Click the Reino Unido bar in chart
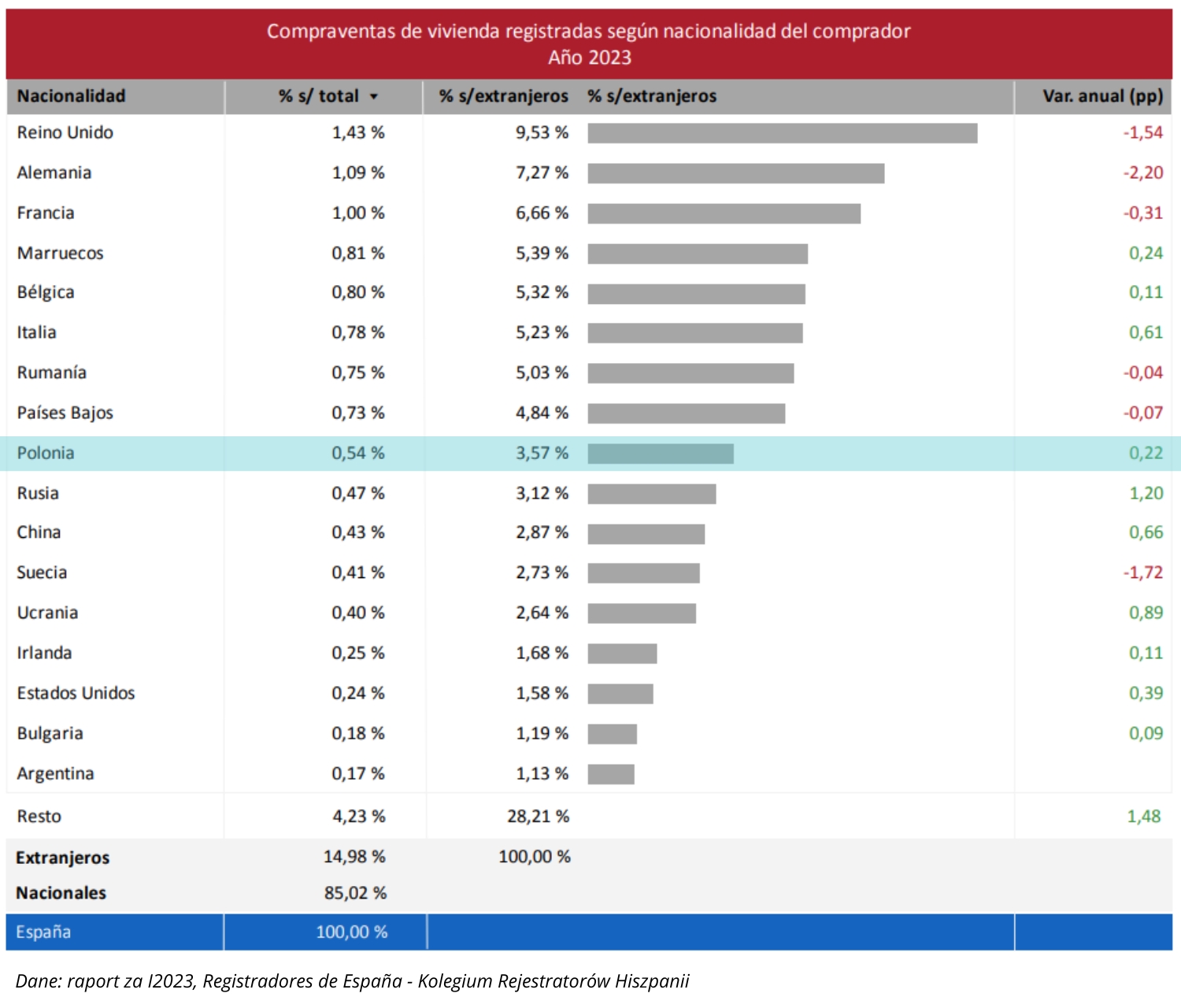The width and height of the screenshot is (1181, 1008). tap(782, 133)
